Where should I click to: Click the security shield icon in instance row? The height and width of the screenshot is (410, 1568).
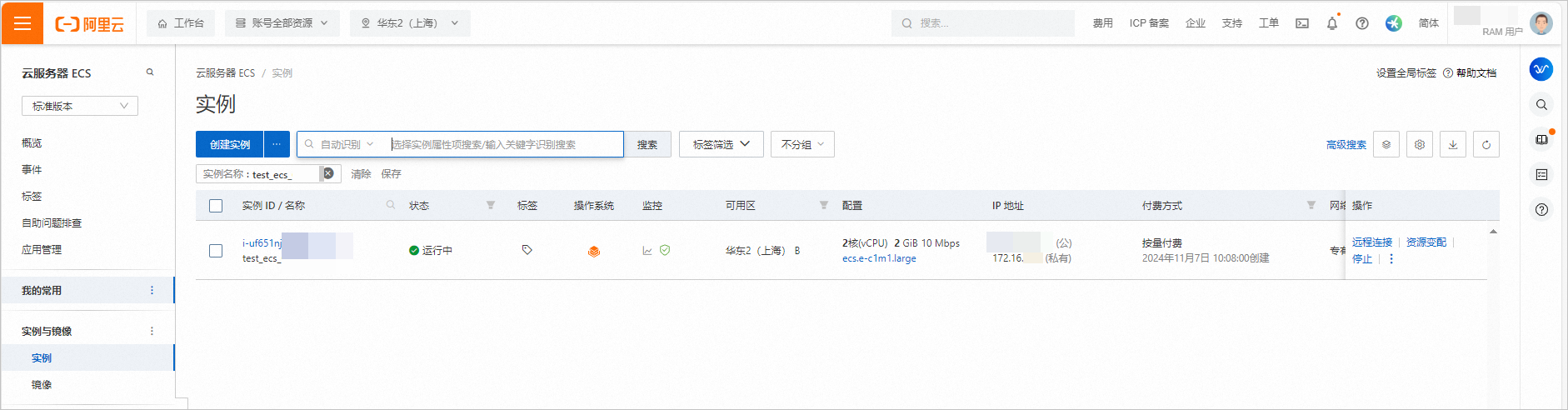(x=665, y=250)
